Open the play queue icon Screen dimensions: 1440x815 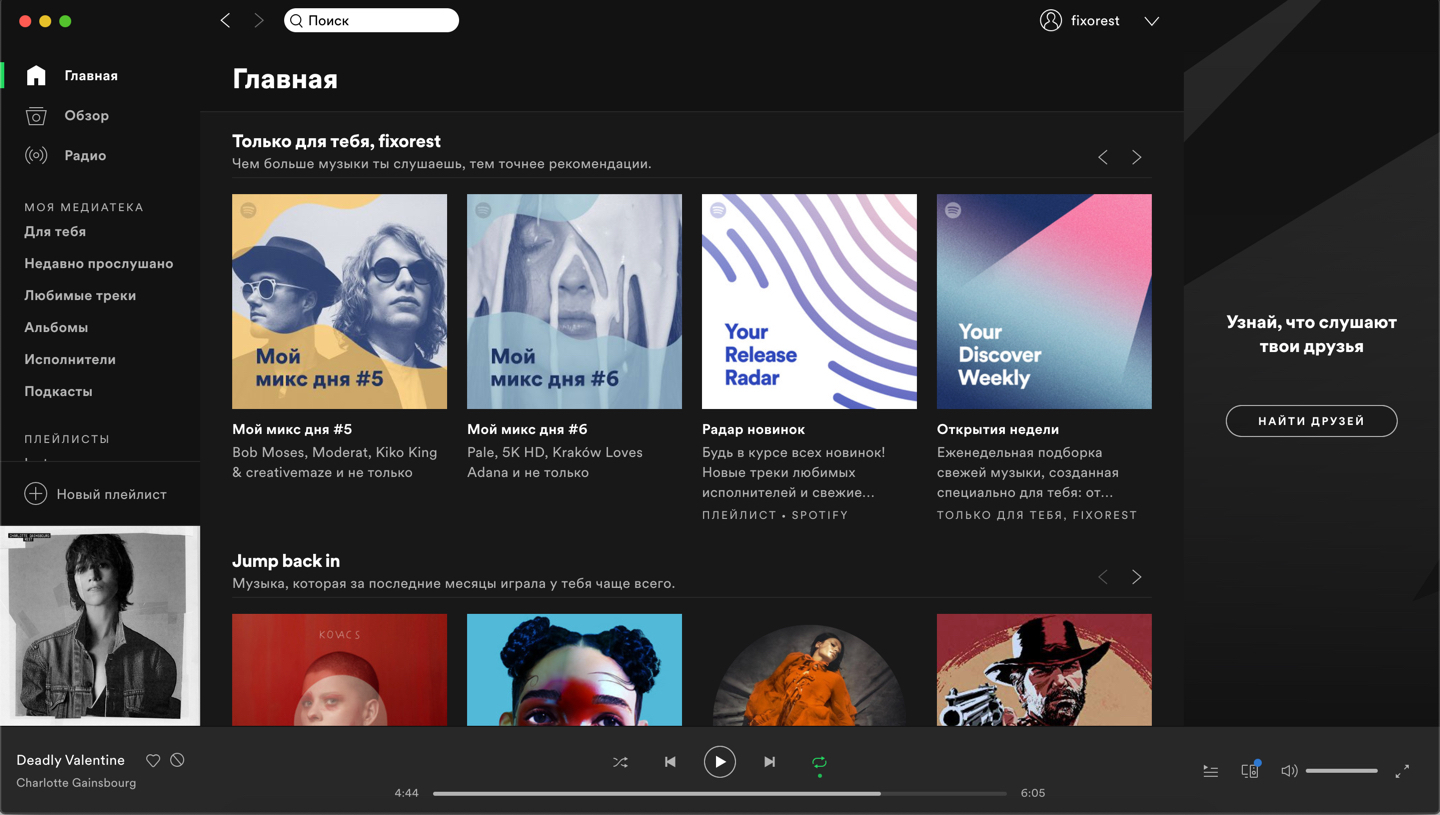pyautogui.click(x=1210, y=771)
